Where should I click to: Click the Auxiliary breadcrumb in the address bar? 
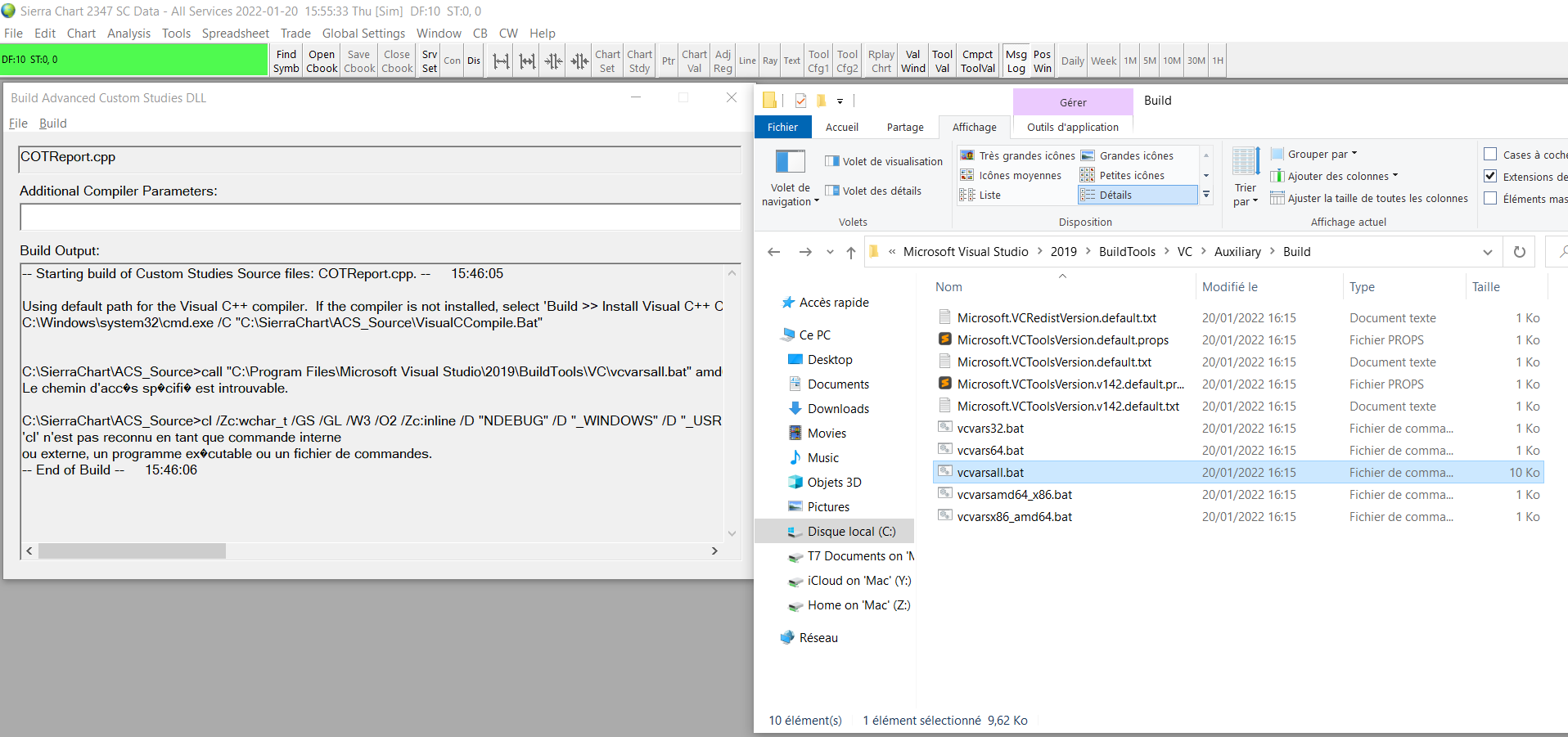pyautogui.click(x=1237, y=252)
